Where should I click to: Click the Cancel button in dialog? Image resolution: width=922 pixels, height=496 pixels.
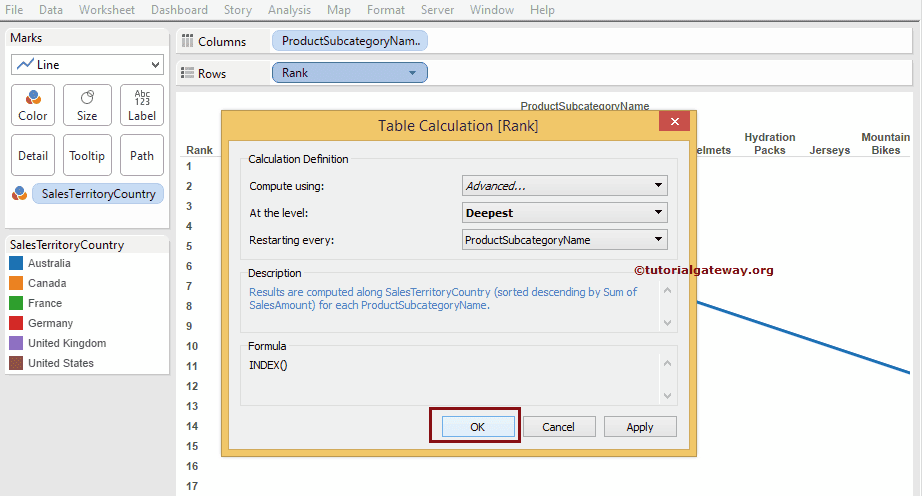tap(558, 426)
